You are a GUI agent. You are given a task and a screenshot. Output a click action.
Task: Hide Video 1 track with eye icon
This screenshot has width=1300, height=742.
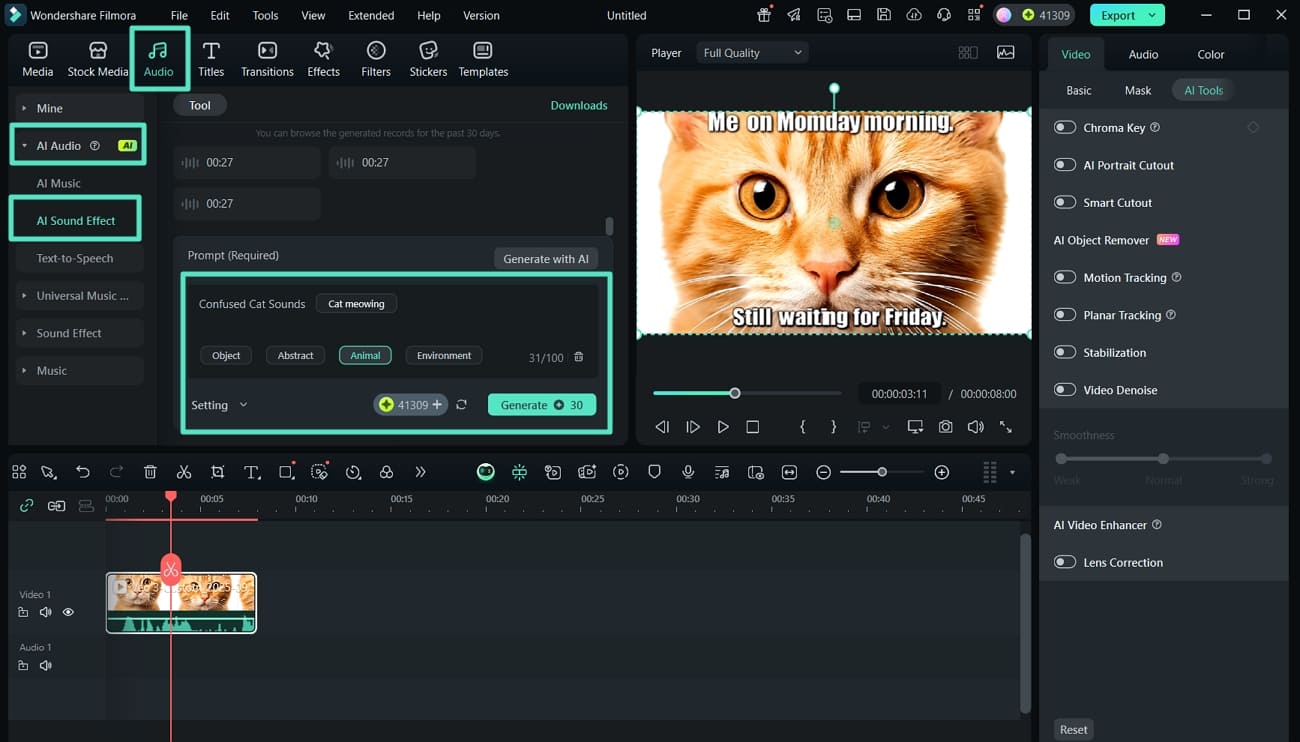tap(68, 612)
